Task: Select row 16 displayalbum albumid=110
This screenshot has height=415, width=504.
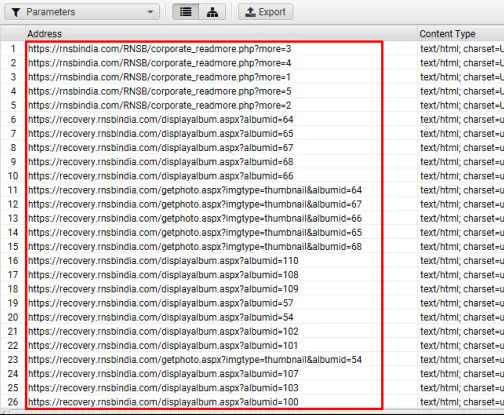Action: click(163, 261)
